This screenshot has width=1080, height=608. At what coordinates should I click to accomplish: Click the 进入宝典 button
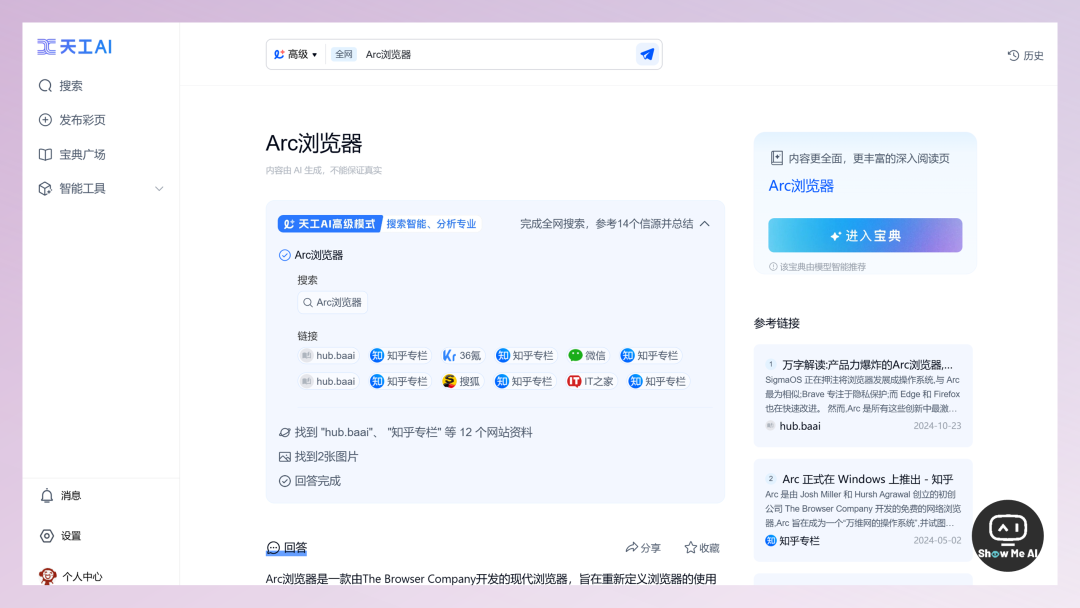point(865,235)
